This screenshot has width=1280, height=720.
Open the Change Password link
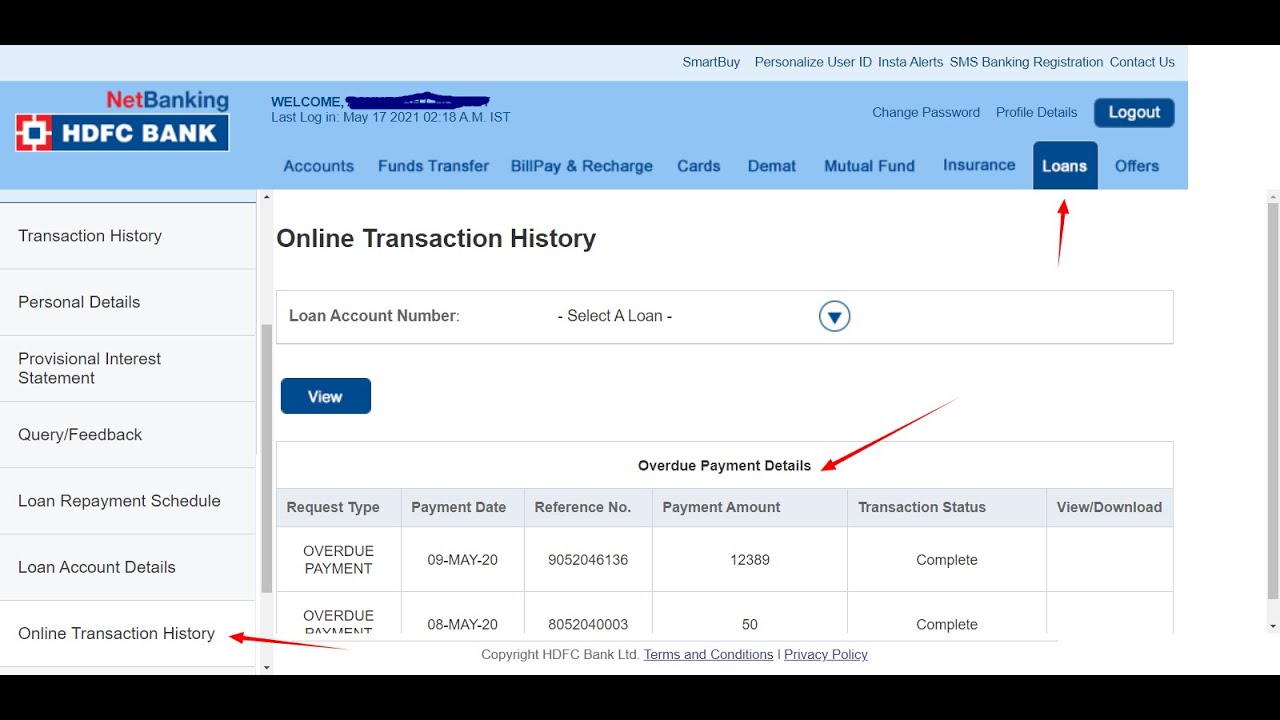pos(926,113)
